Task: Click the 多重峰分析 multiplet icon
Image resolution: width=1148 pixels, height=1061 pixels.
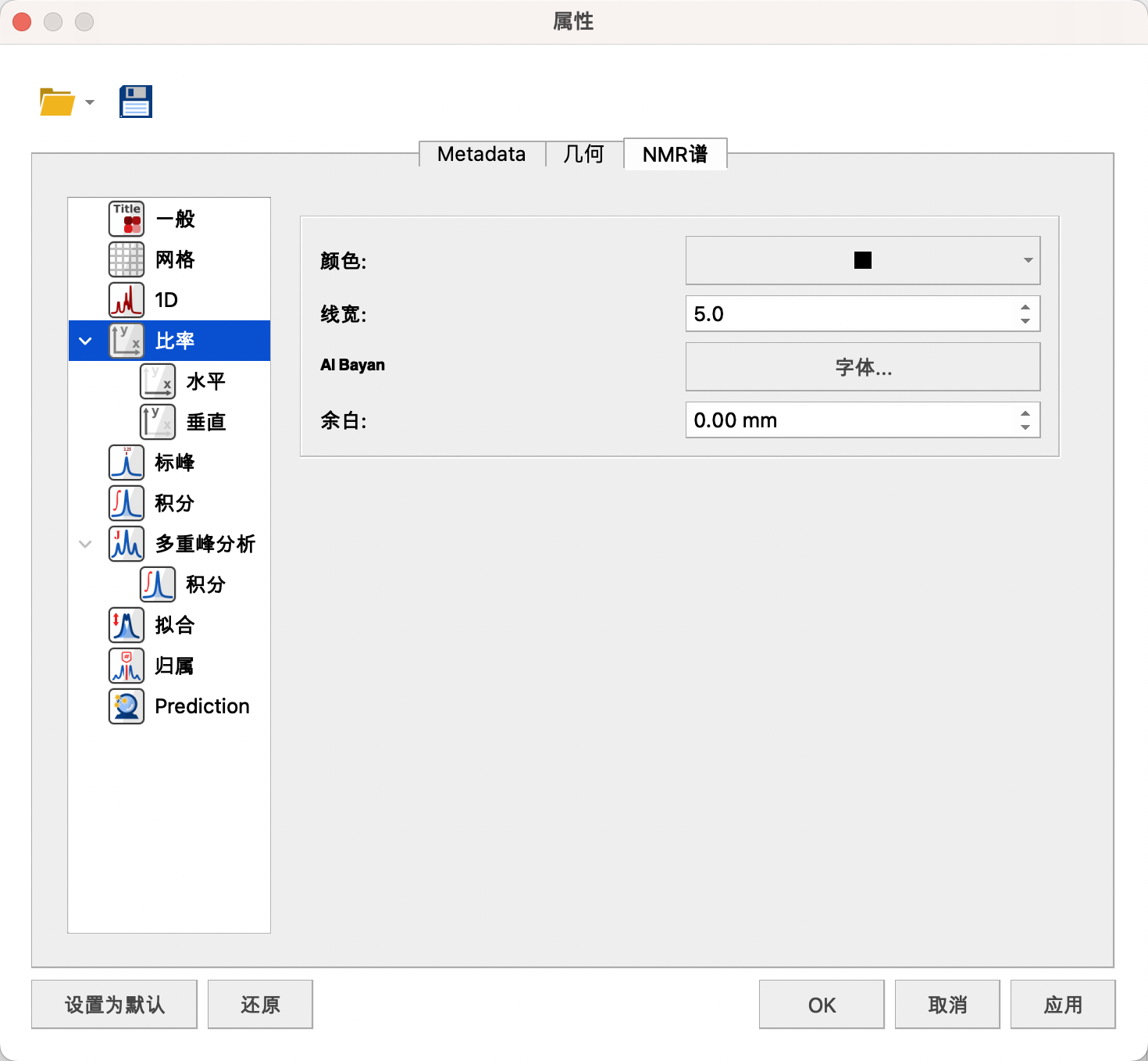Action: (127, 544)
